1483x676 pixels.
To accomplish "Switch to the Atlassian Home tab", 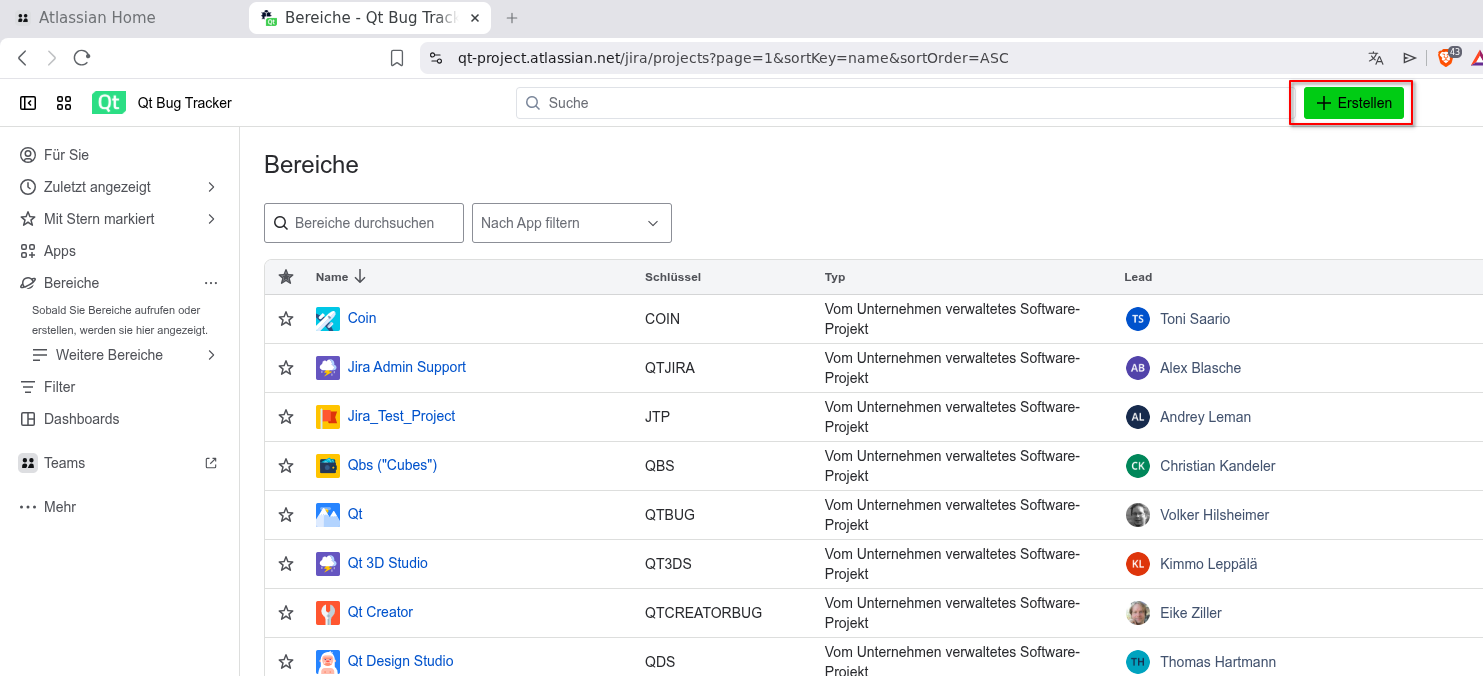I will pos(97,18).
